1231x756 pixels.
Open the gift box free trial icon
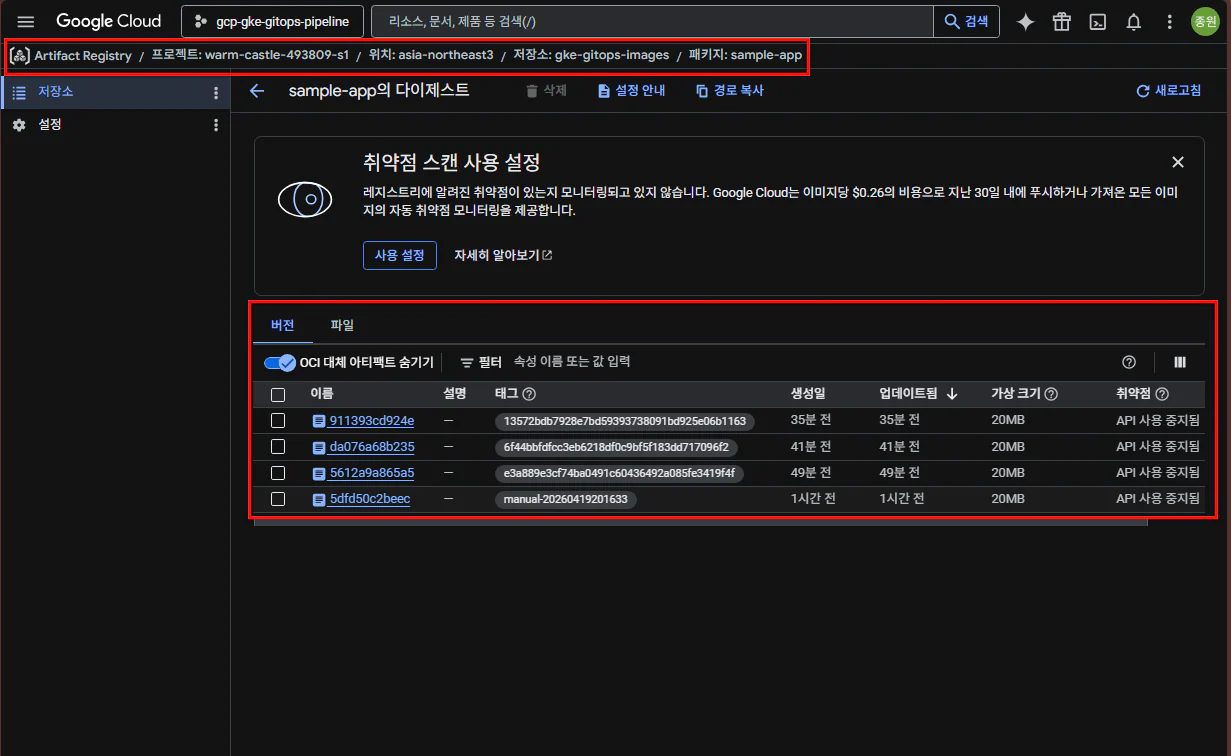point(1061,22)
